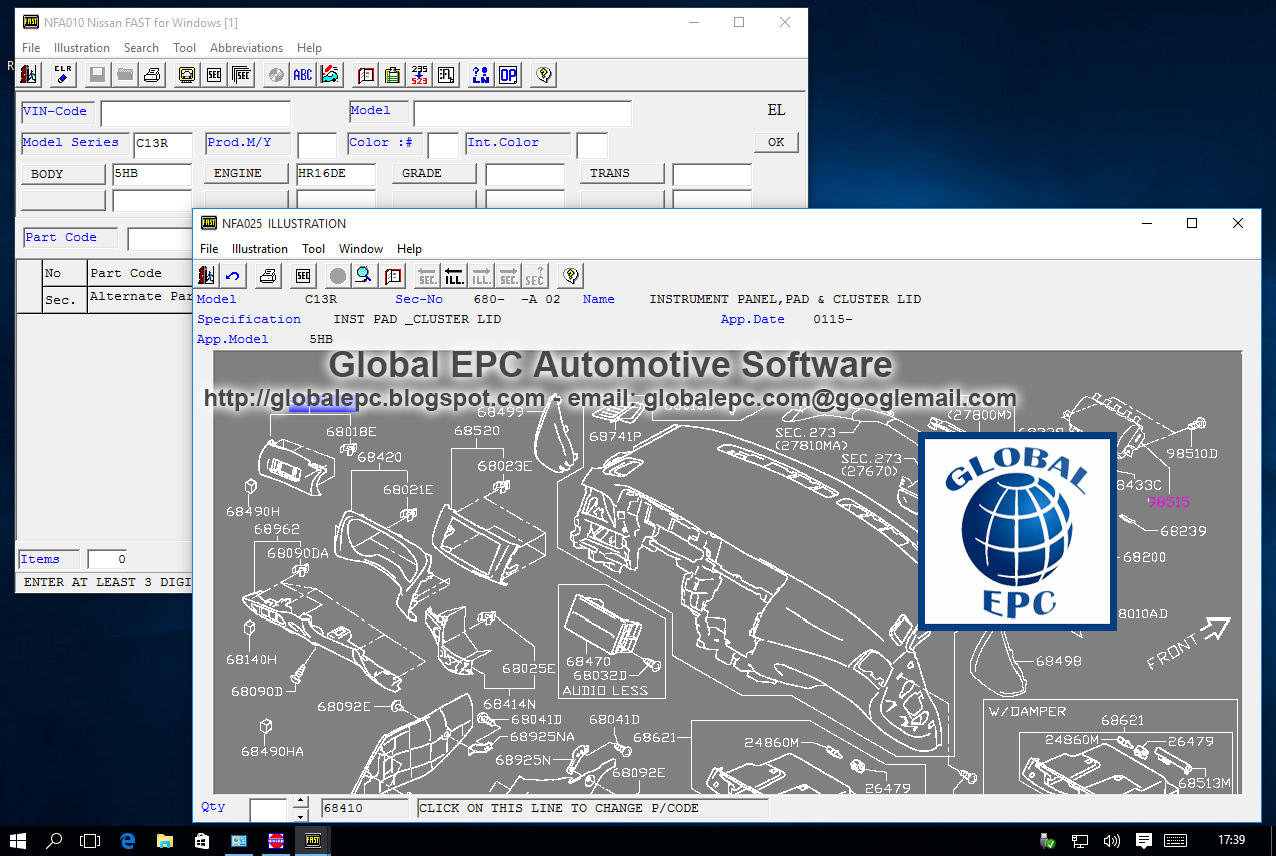This screenshot has height=856, width=1276.
Task: Click the Color :# input field
Action: coord(443,145)
